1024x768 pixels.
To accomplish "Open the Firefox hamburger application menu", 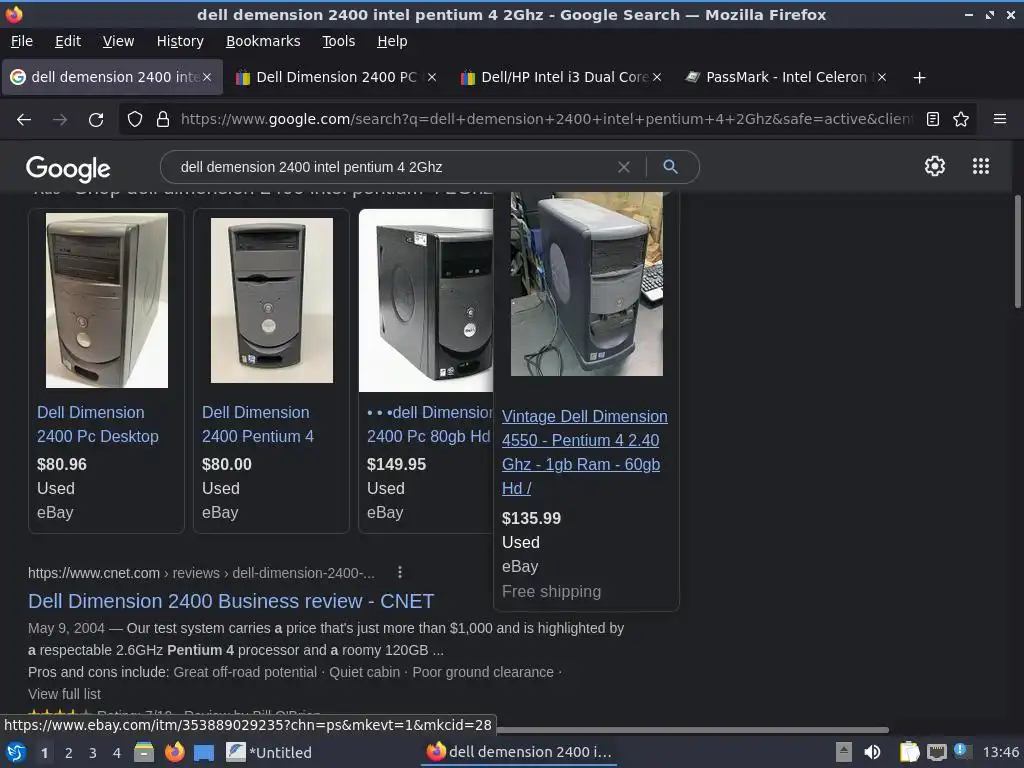I will point(999,119).
